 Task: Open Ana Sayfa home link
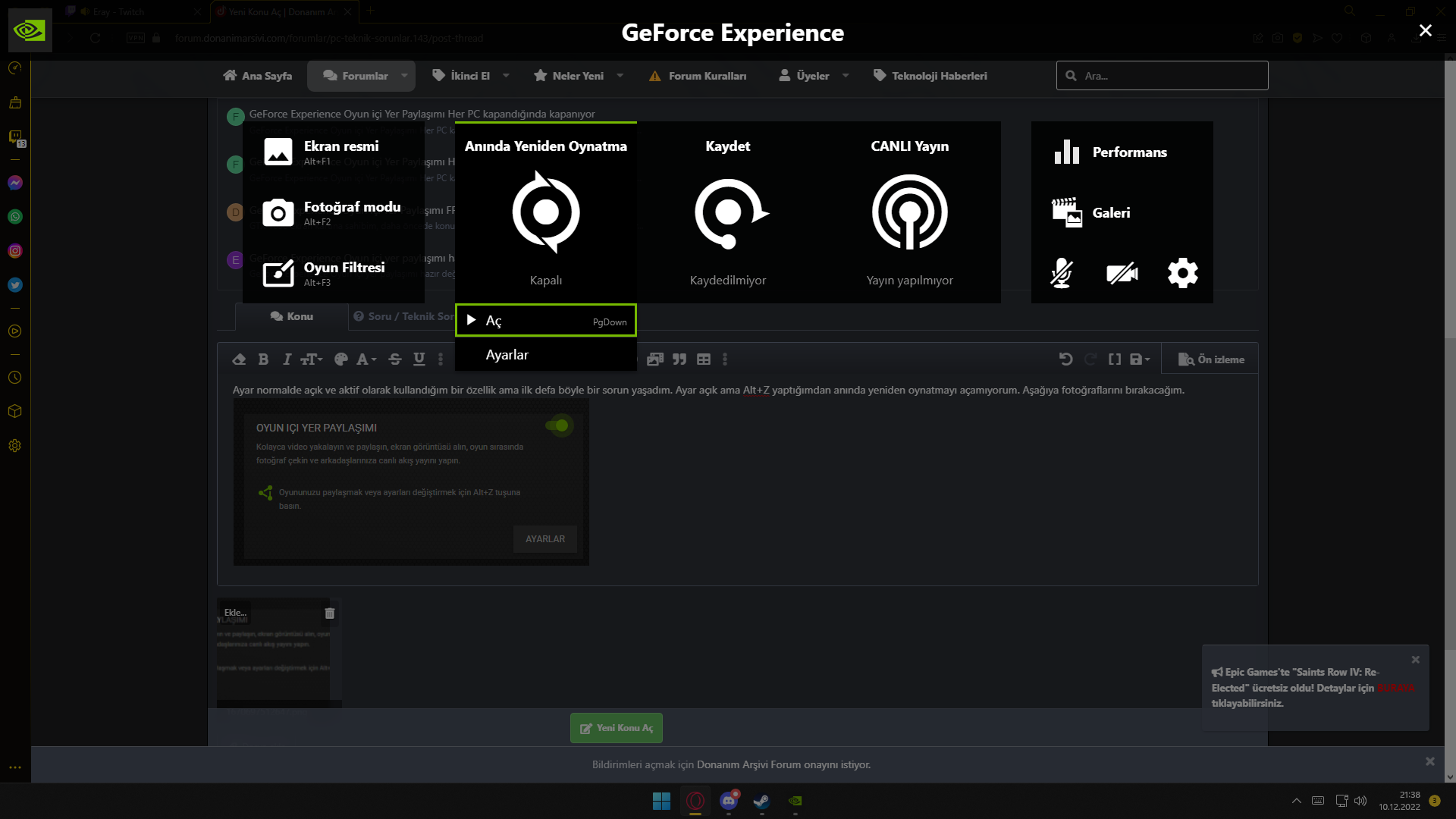pyautogui.click(x=258, y=76)
